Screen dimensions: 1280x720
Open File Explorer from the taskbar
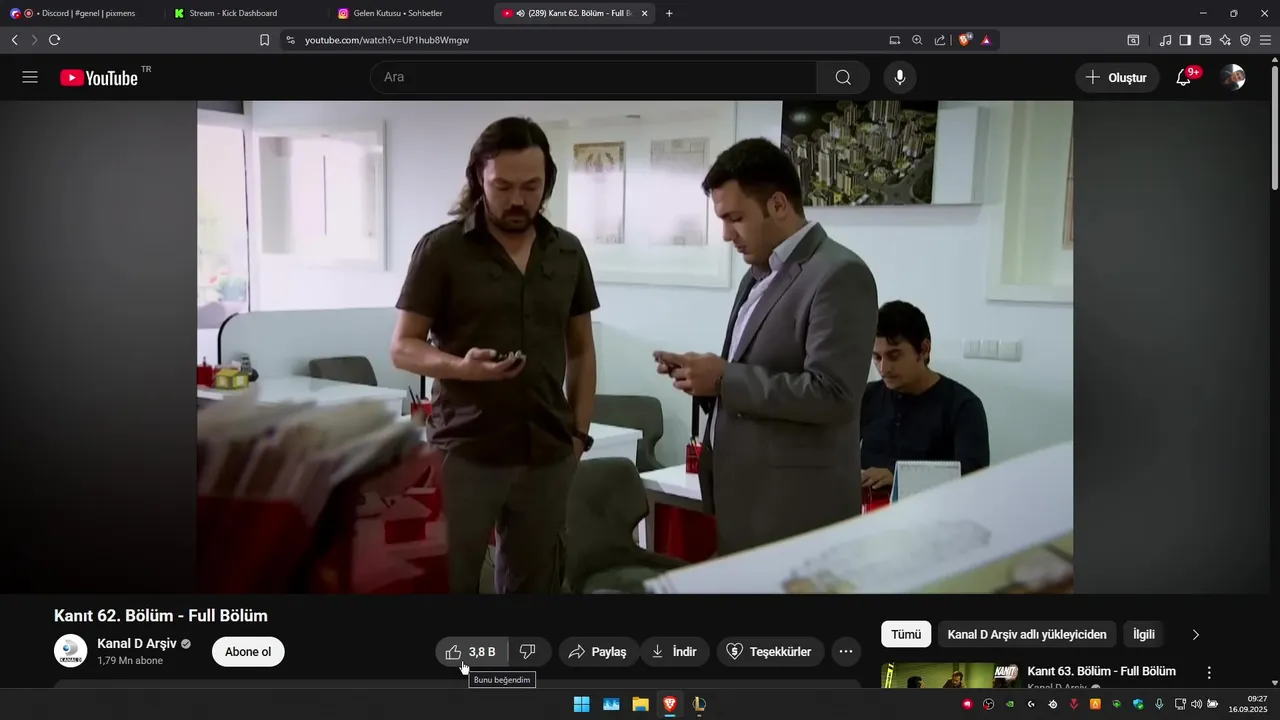640,704
